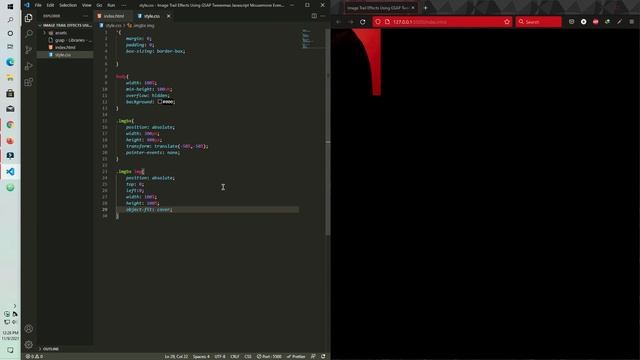Go back in the browser
The height and width of the screenshot is (360, 640).
(338, 22)
